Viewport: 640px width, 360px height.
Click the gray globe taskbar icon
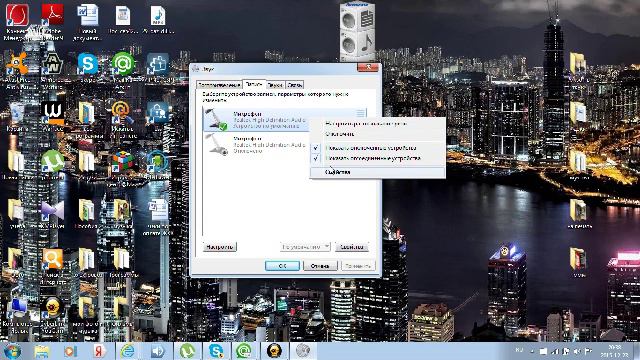pos(303,351)
